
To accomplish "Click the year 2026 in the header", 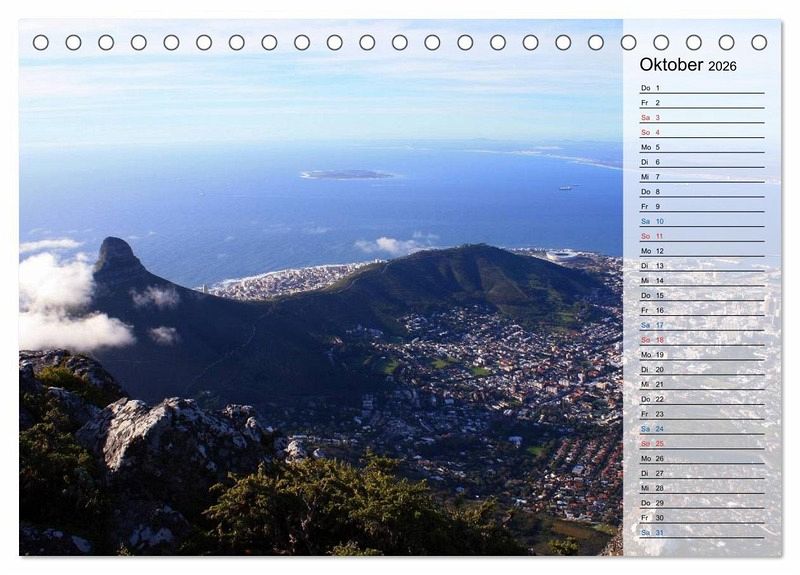I will [722, 66].
